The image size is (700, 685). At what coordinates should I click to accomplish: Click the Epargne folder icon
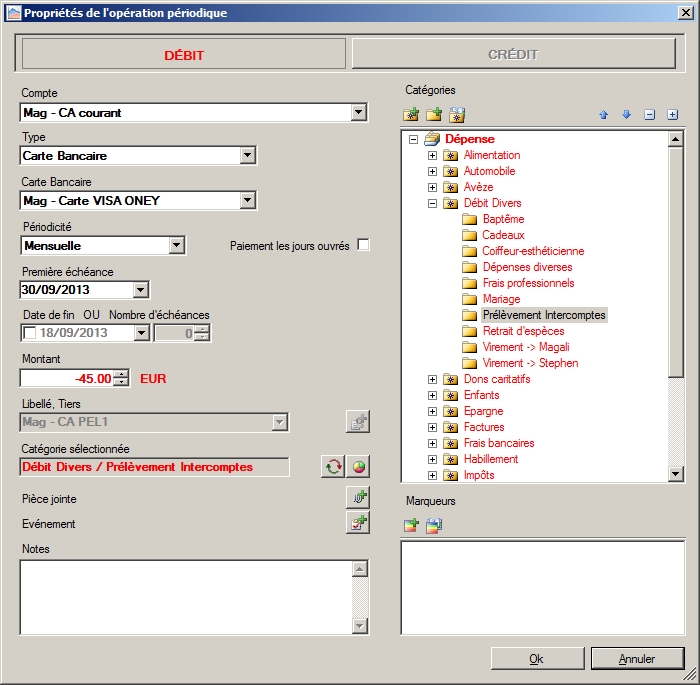[x=450, y=411]
